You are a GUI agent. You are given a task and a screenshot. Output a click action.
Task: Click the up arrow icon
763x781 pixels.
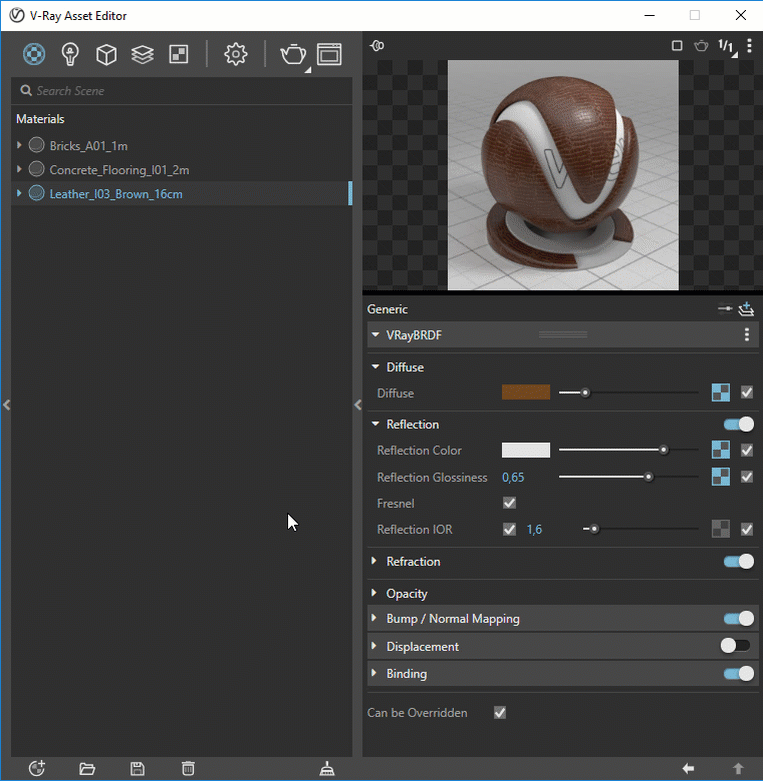click(738, 769)
